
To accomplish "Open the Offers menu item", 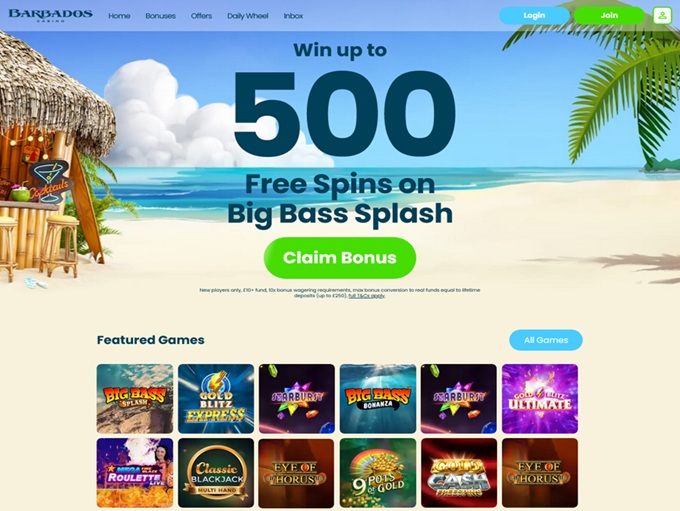I will pos(202,16).
